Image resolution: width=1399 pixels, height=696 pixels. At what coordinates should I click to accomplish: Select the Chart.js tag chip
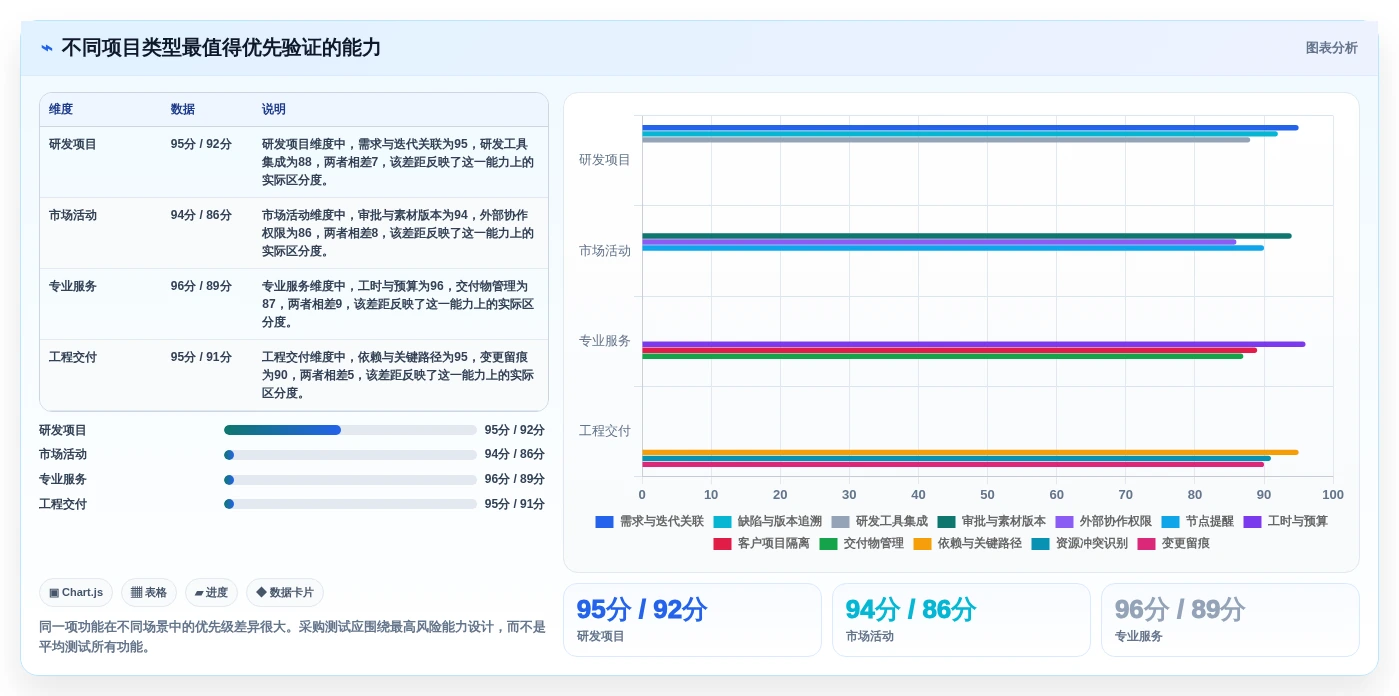tap(76, 592)
